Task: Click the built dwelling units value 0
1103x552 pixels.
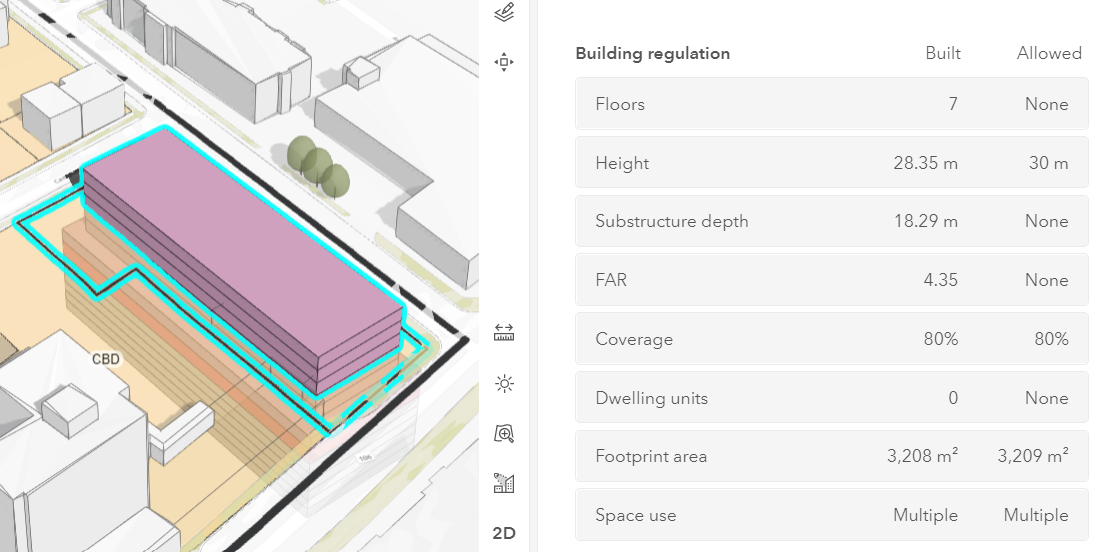Action: (x=952, y=398)
